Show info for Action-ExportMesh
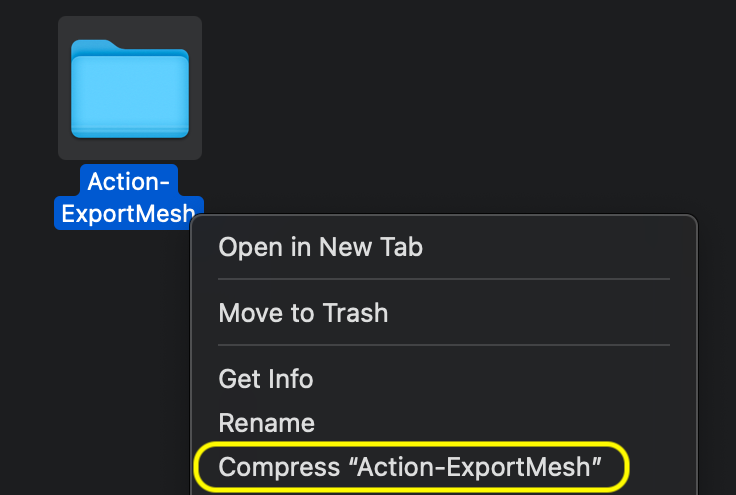Image resolution: width=736 pixels, height=495 pixels. point(266,379)
